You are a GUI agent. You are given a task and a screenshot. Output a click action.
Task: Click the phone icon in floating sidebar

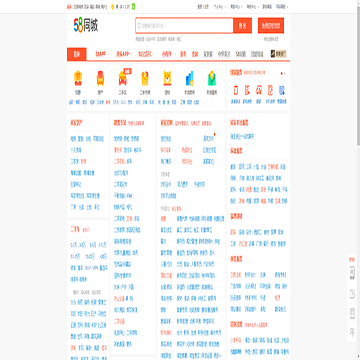coord(352,272)
